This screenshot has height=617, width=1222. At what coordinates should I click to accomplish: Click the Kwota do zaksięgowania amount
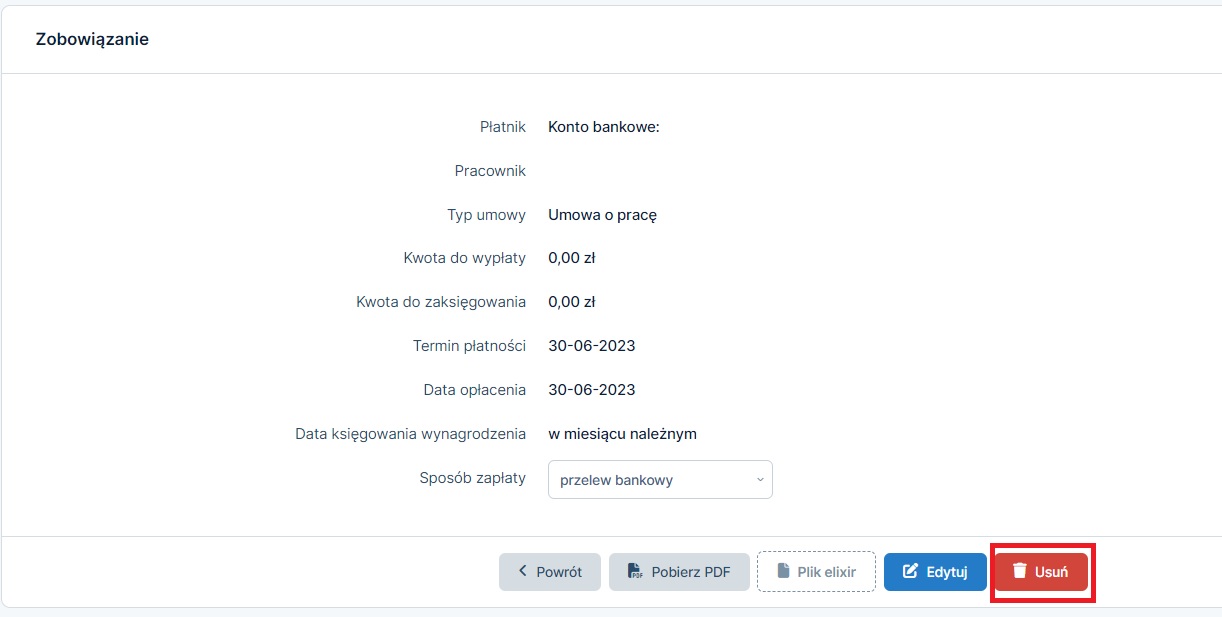[x=571, y=302]
